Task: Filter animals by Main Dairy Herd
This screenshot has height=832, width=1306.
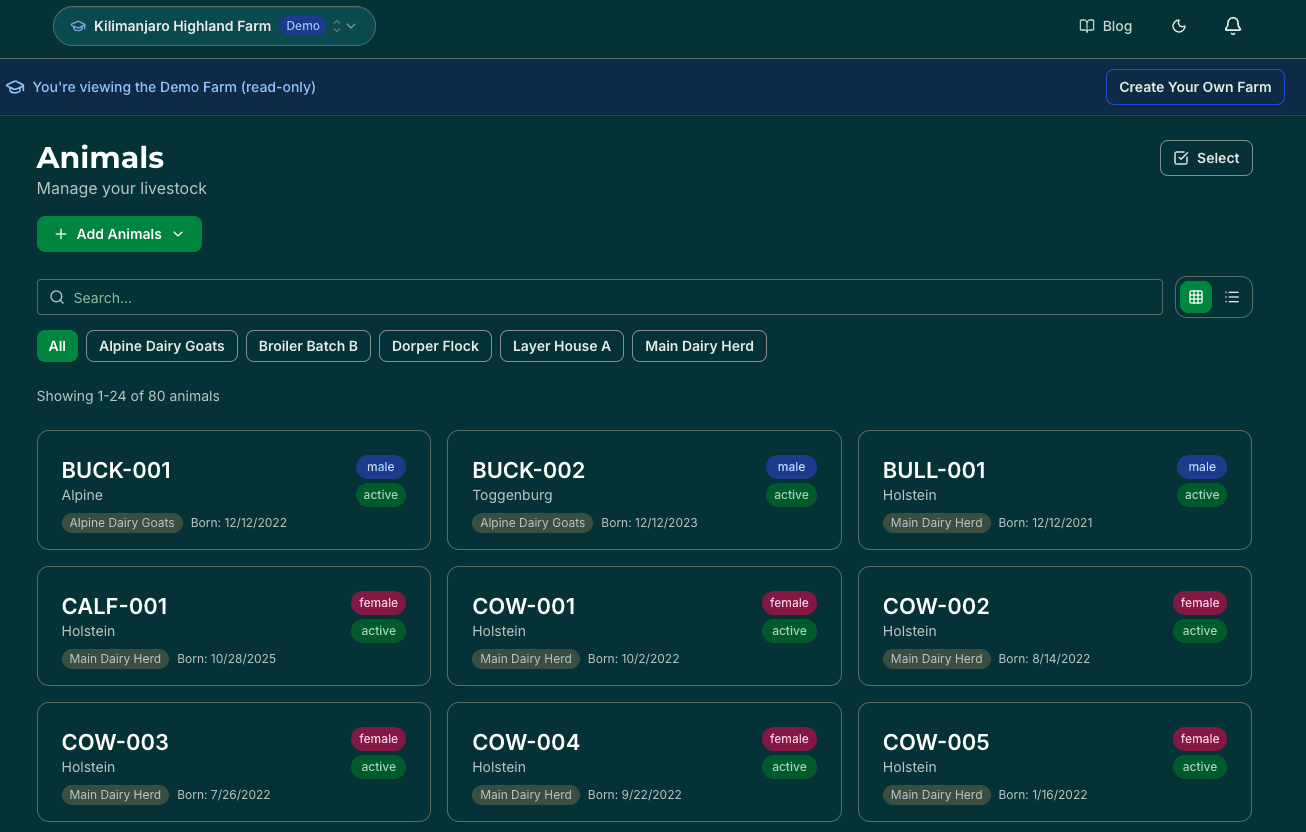Action: [699, 346]
